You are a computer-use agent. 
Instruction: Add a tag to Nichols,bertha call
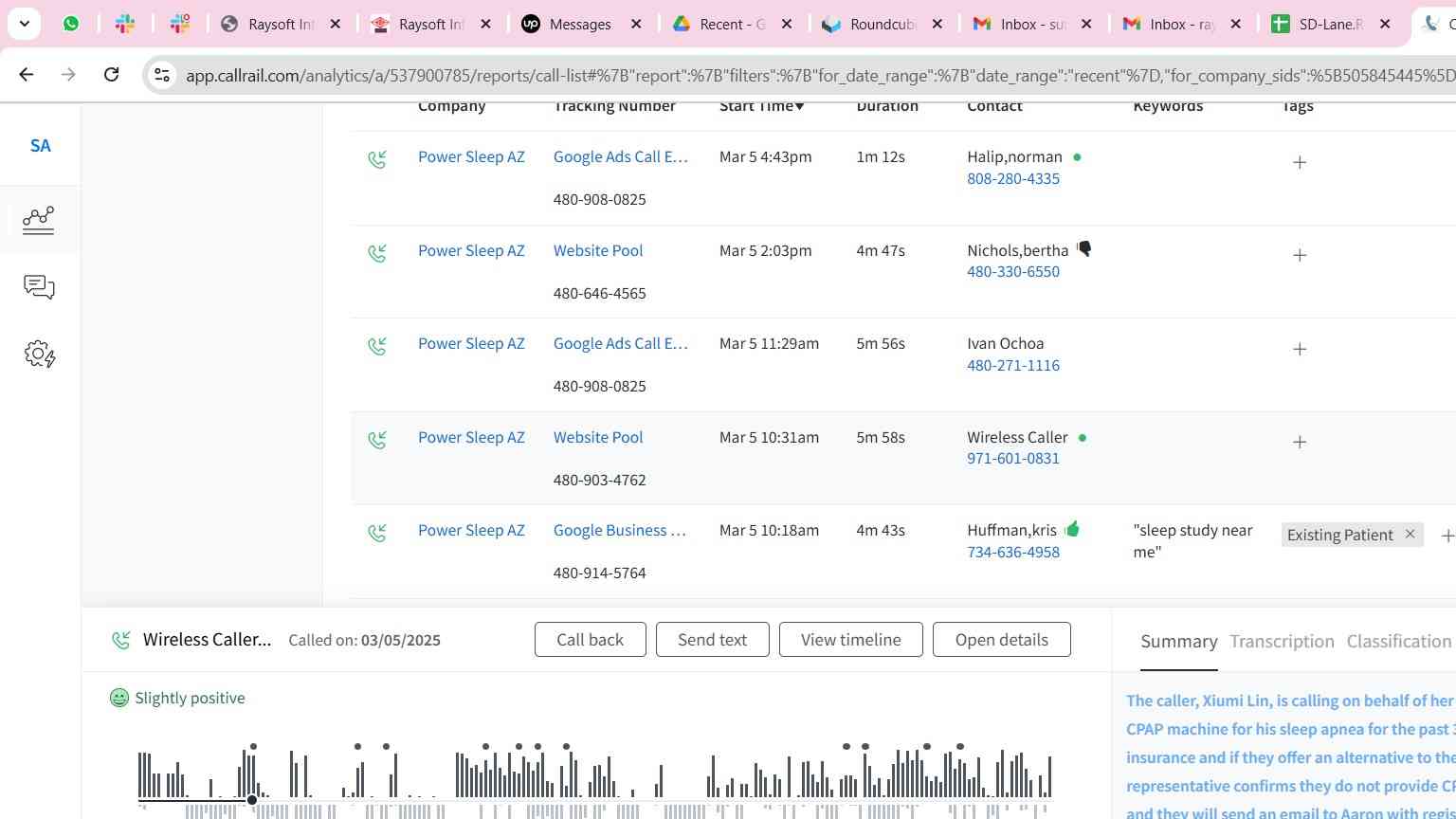point(1300,255)
